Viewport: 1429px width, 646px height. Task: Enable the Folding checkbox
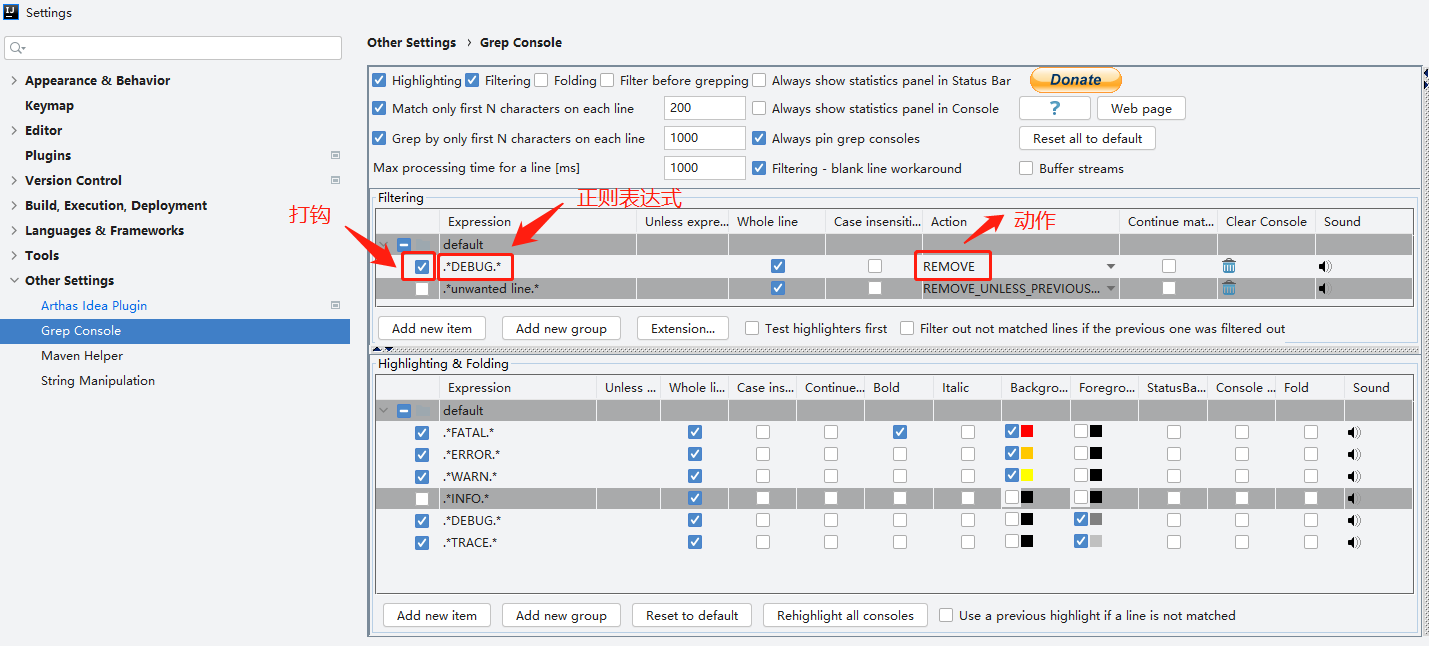click(x=541, y=80)
